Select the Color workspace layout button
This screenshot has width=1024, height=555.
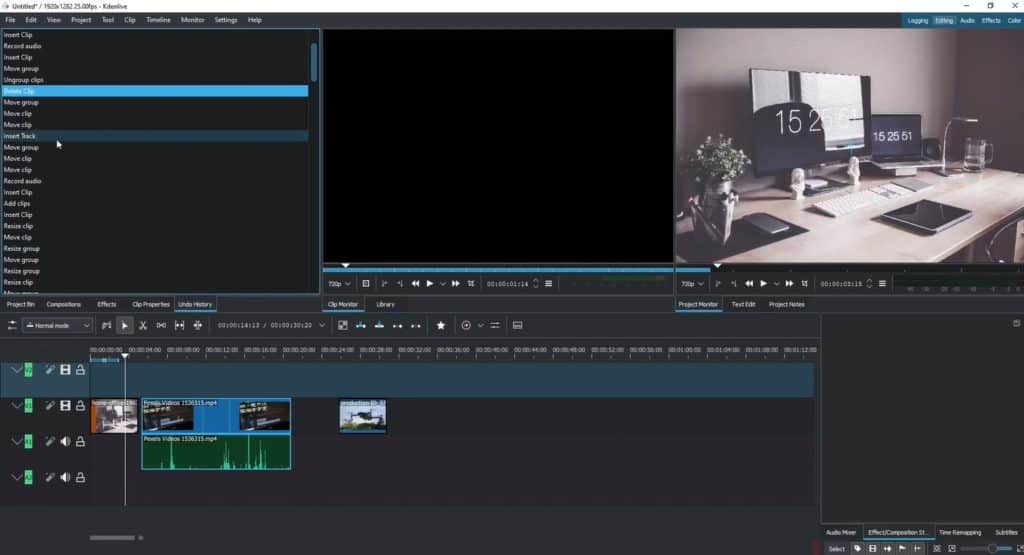pyautogui.click(x=1014, y=20)
